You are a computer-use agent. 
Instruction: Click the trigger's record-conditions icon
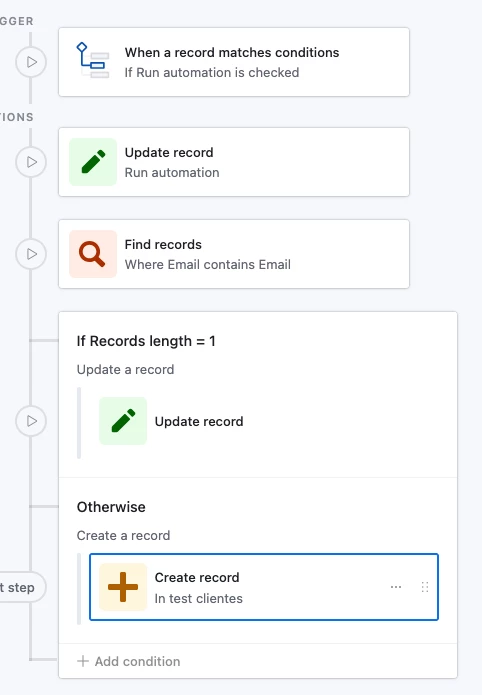pos(93,61)
